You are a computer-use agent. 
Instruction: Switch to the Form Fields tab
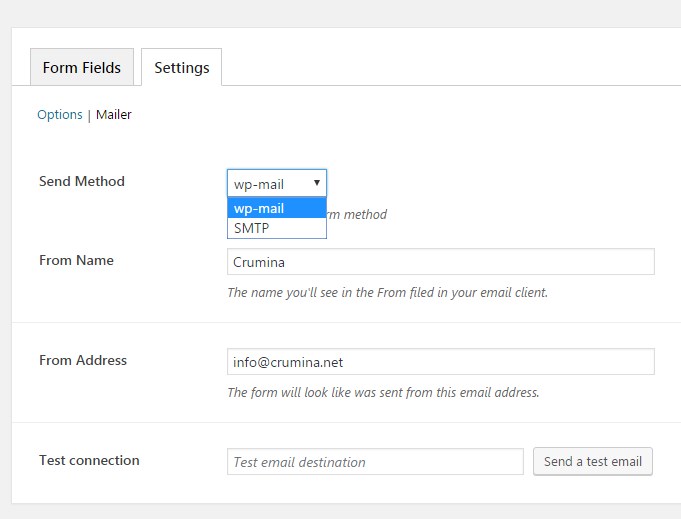(81, 68)
